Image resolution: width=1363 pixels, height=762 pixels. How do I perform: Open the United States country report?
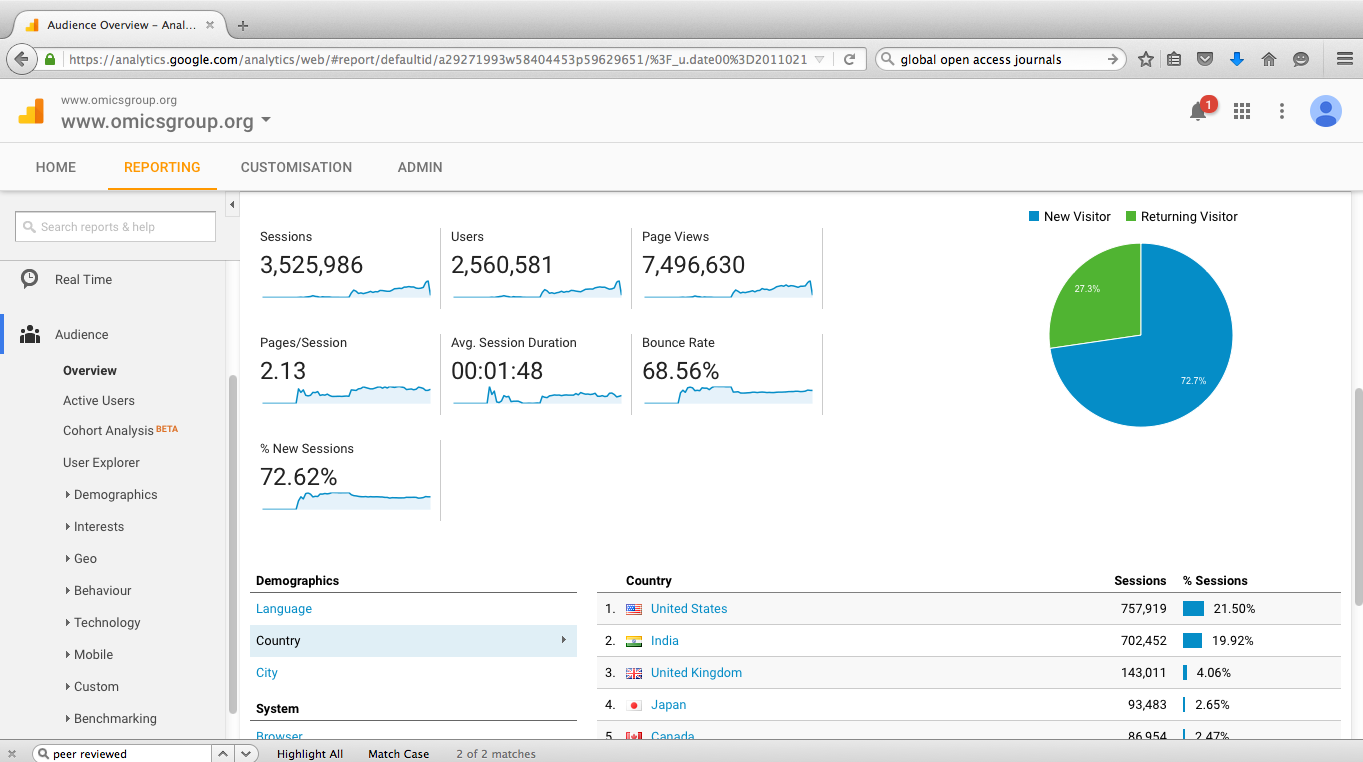[x=689, y=608]
